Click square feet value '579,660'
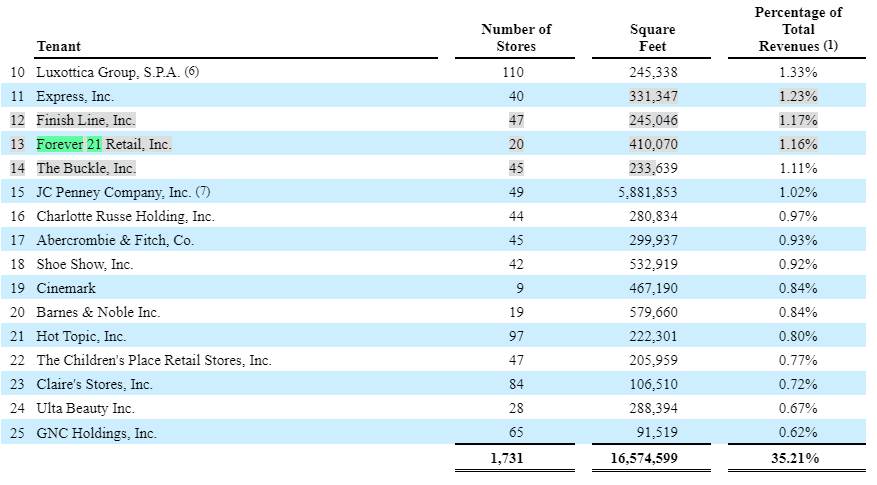 pyautogui.click(x=653, y=313)
